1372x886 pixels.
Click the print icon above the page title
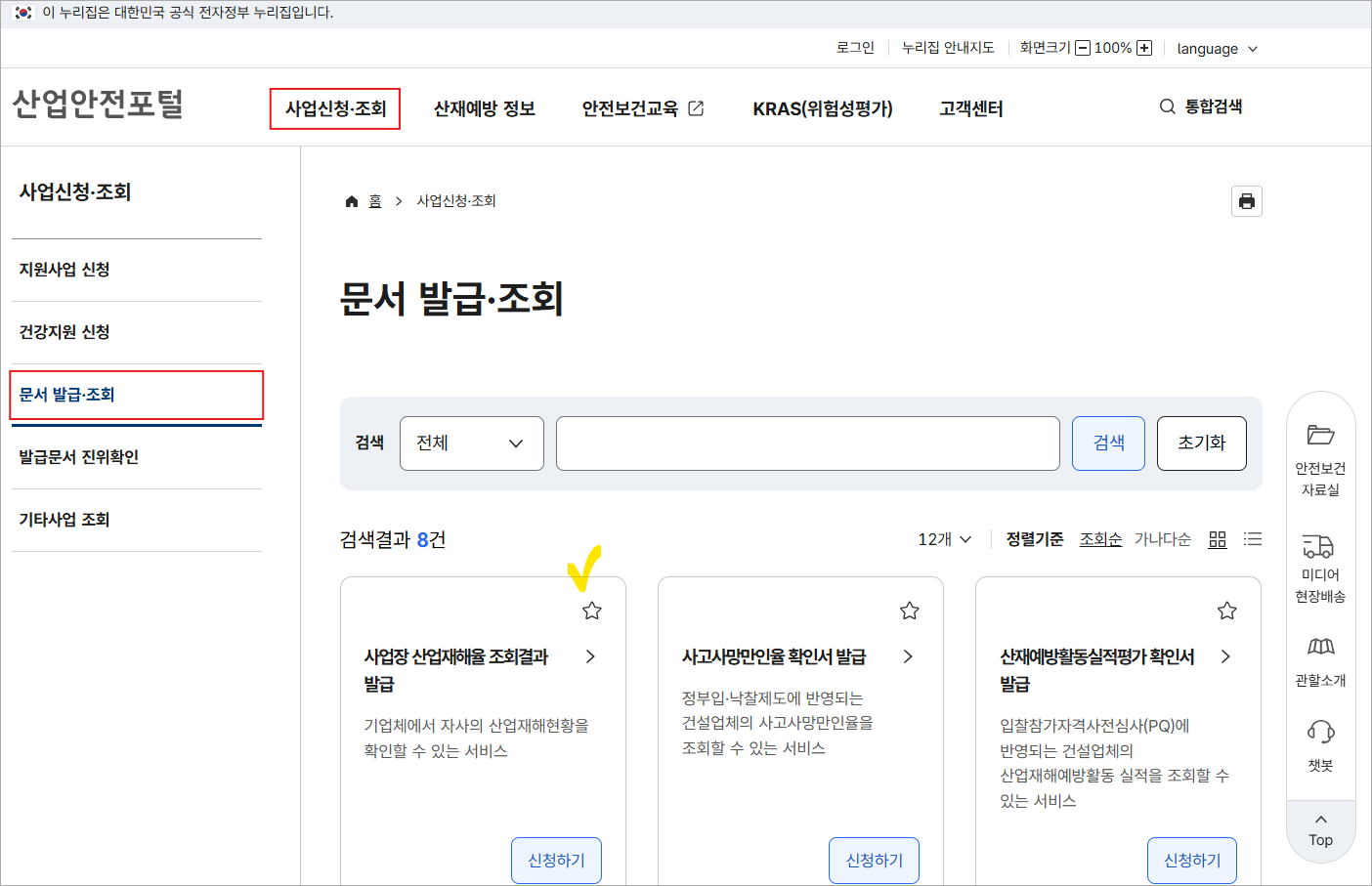point(1247,201)
